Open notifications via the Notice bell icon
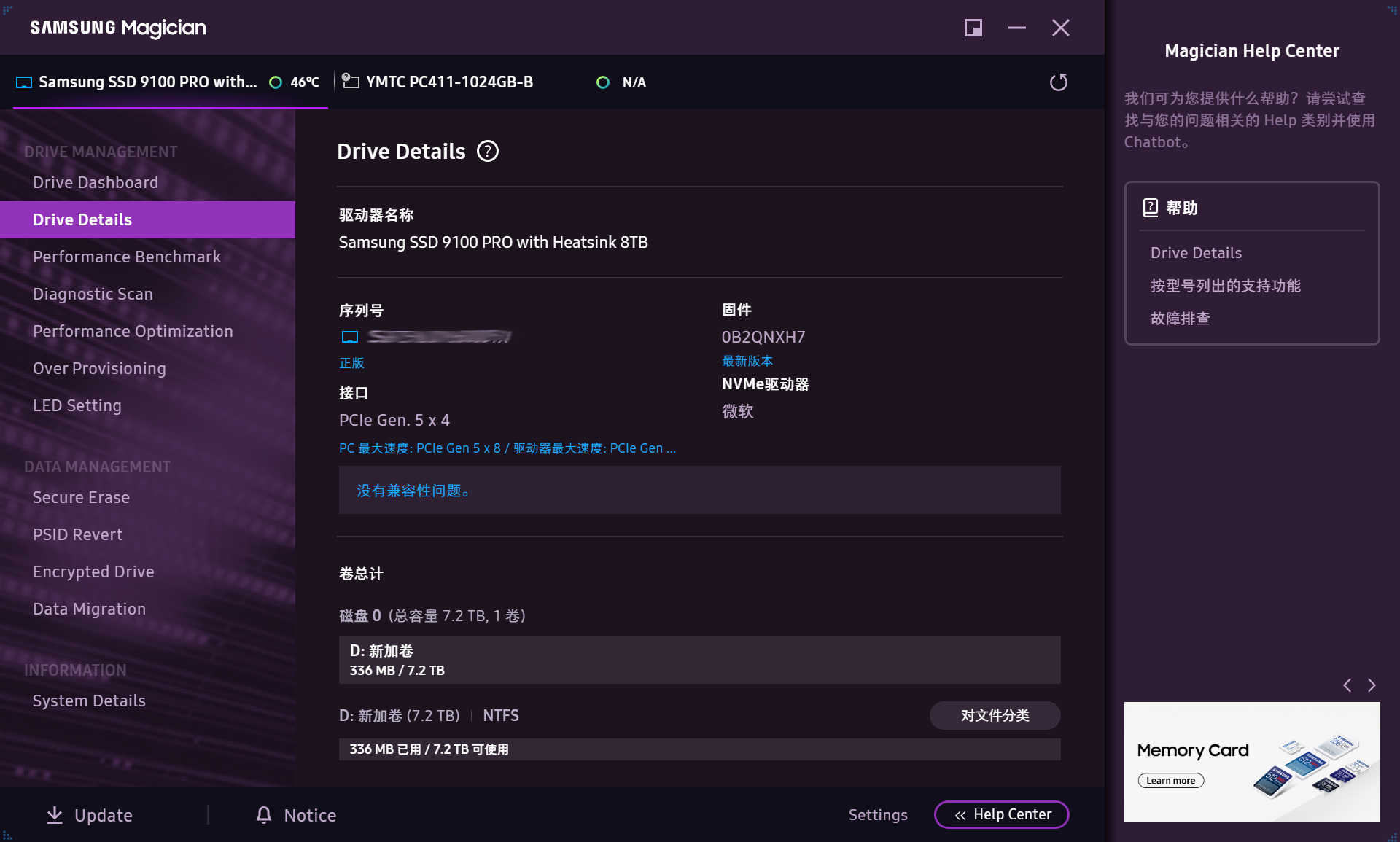 [263, 815]
